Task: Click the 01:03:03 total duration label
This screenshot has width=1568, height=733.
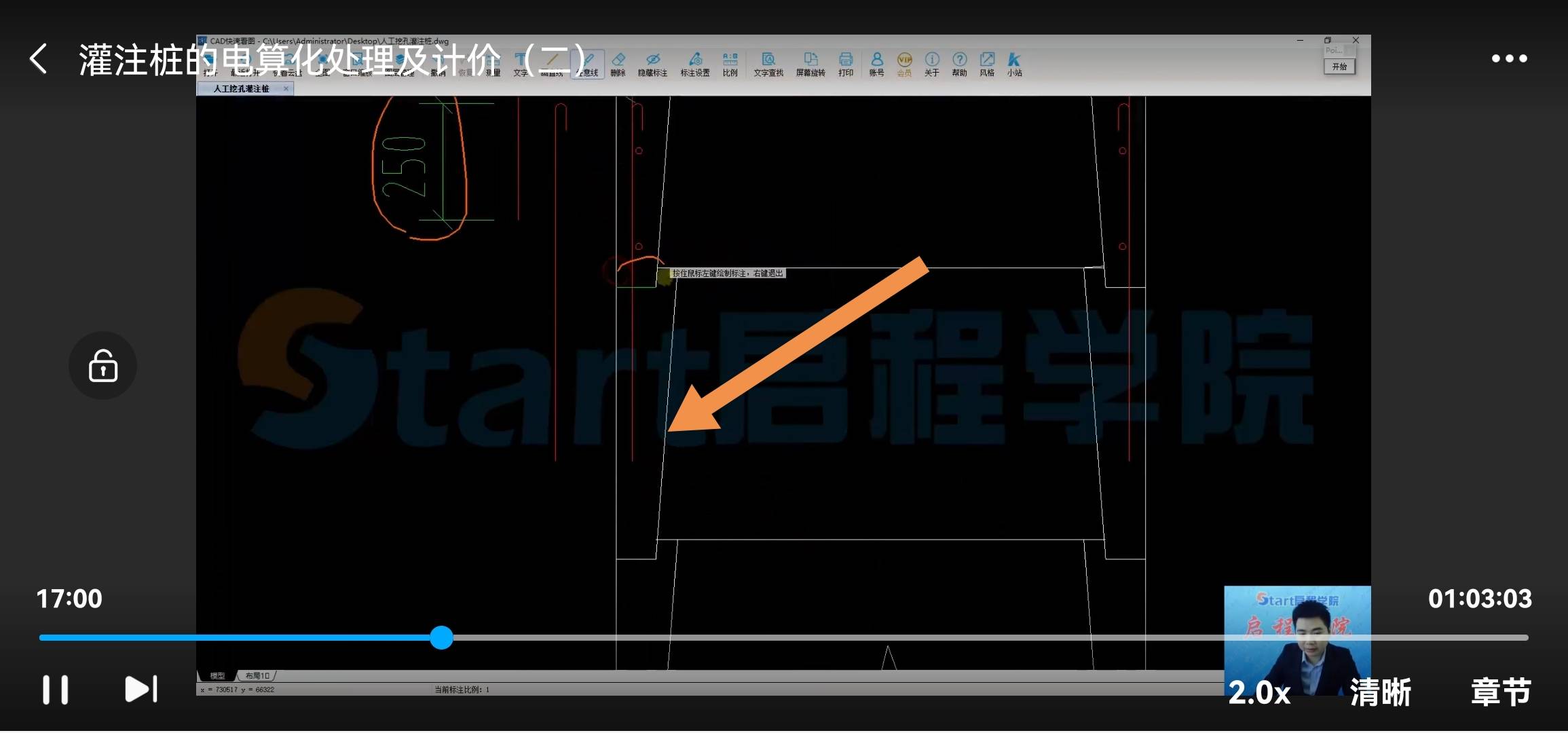Action: (x=1480, y=599)
